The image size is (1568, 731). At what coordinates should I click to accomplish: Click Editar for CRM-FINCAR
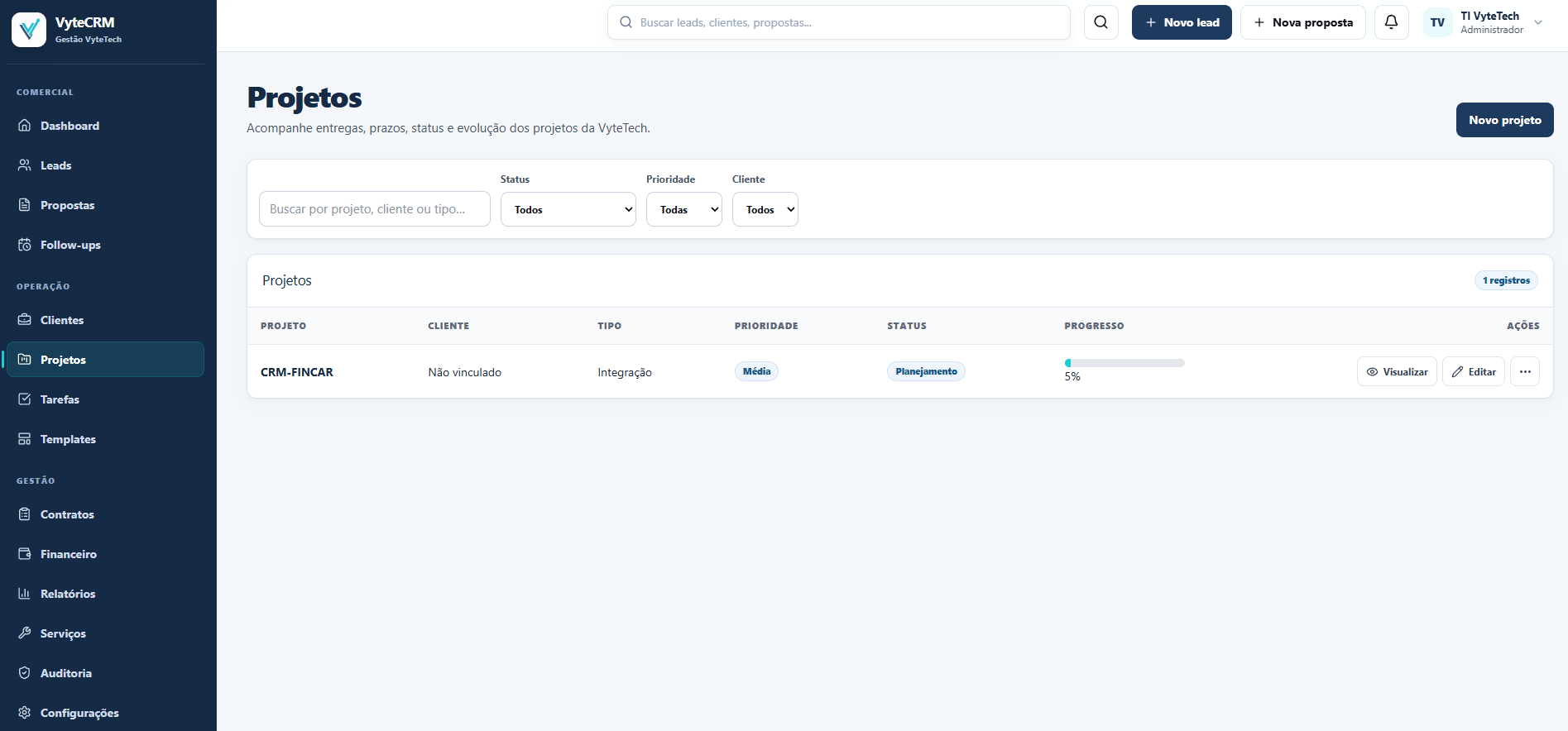[1474, 372]
